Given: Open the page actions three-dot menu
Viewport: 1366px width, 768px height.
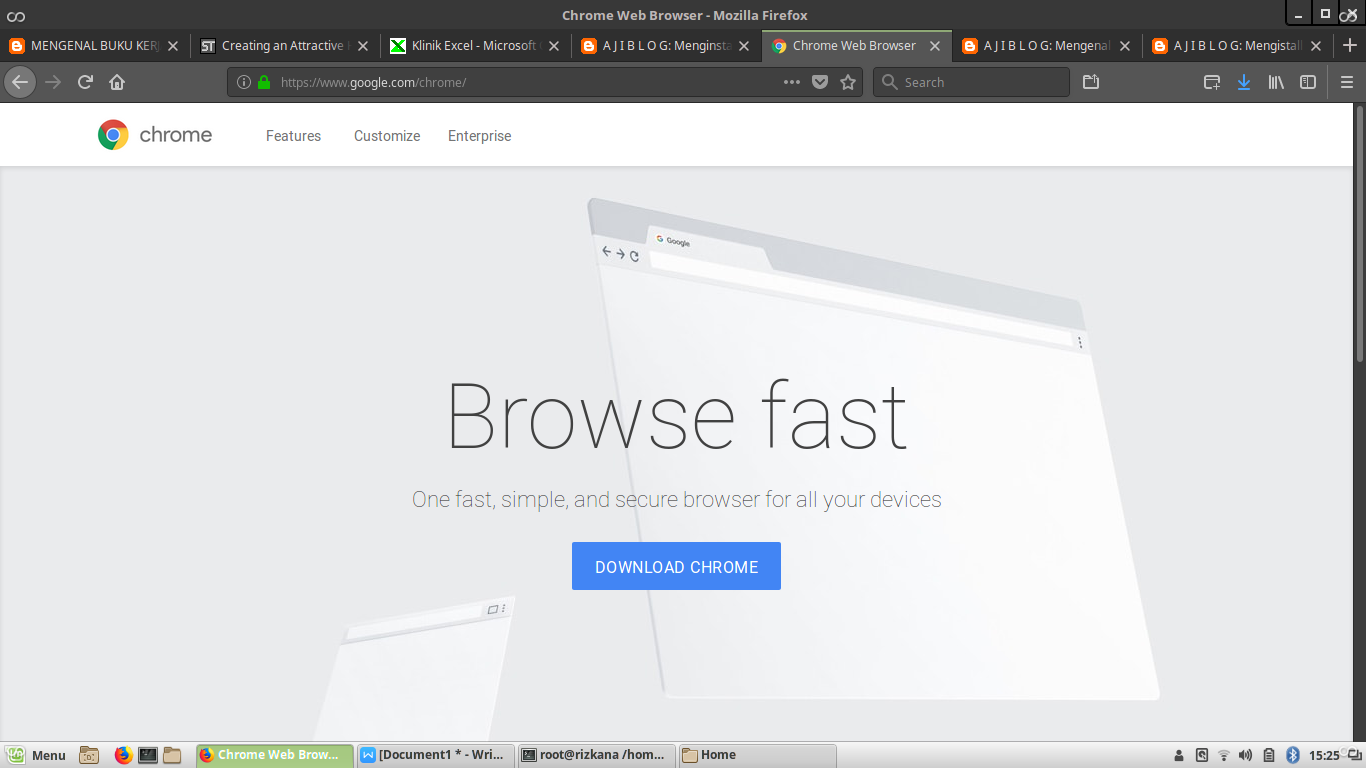Looking at the screenshot, I should pos(792,82).
